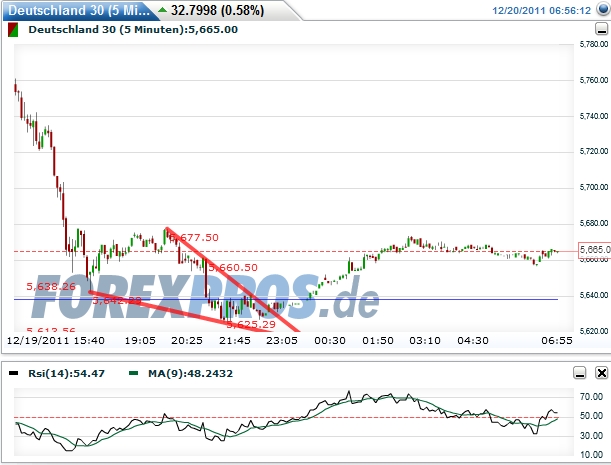The width and height of the screenshot is (611, 465).
Task: Click the current price tag 5,665 on axis
Action: (x=595, y=249)
